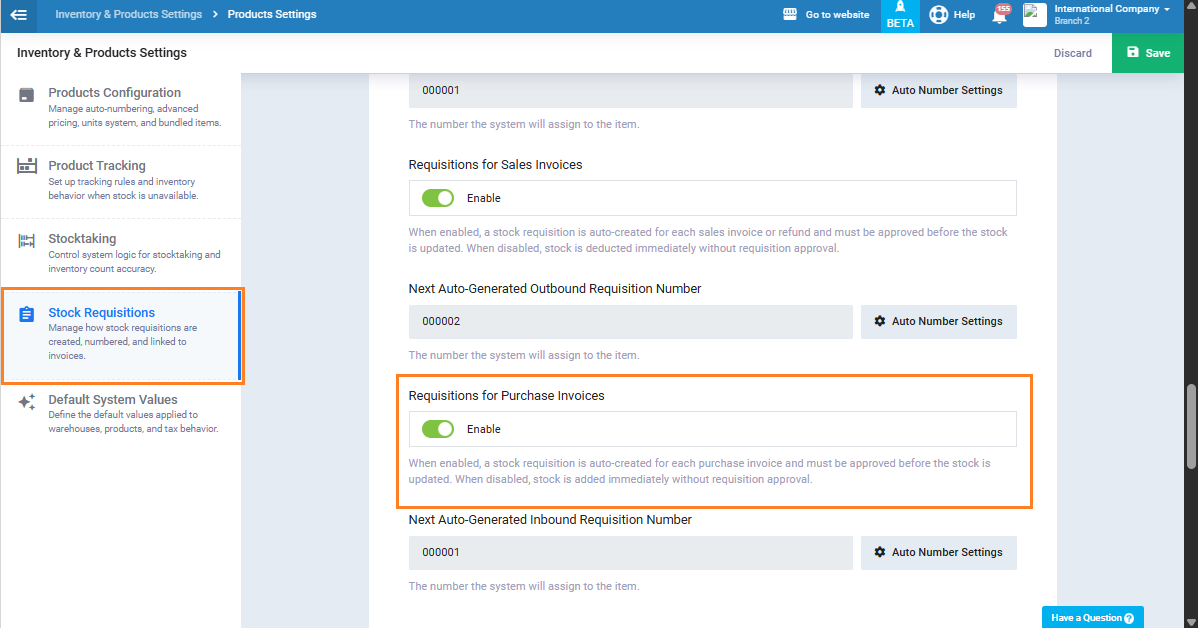The height and width of the screenshot is (628, 1198).
Task: Click Inventory & Products Settings breadcrumb
Action: click(128, 15)
